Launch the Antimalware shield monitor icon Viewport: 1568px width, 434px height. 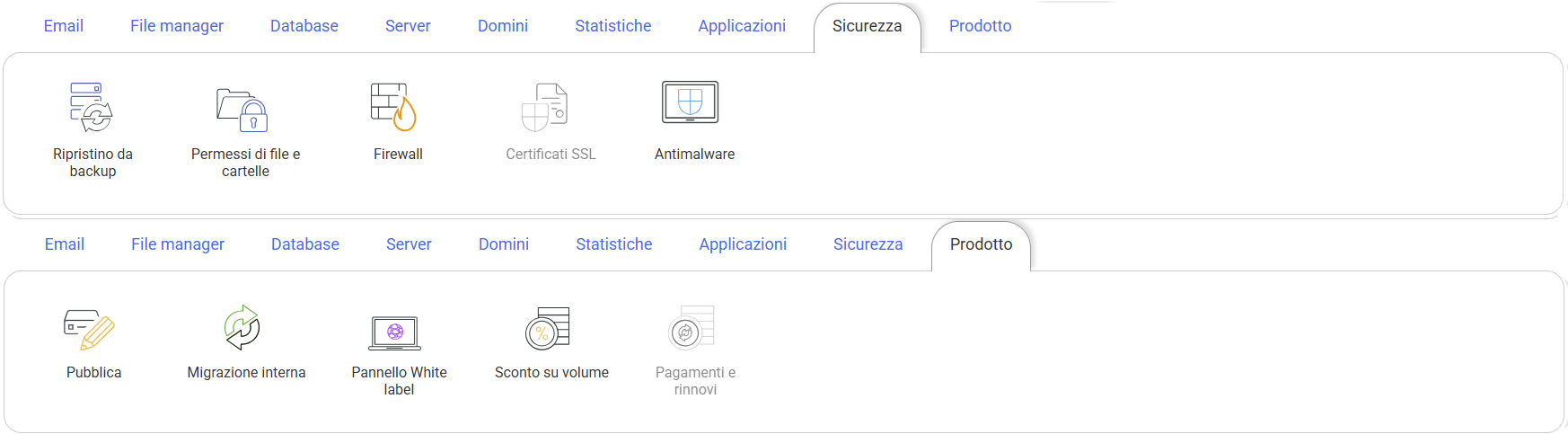coord(690,102)
